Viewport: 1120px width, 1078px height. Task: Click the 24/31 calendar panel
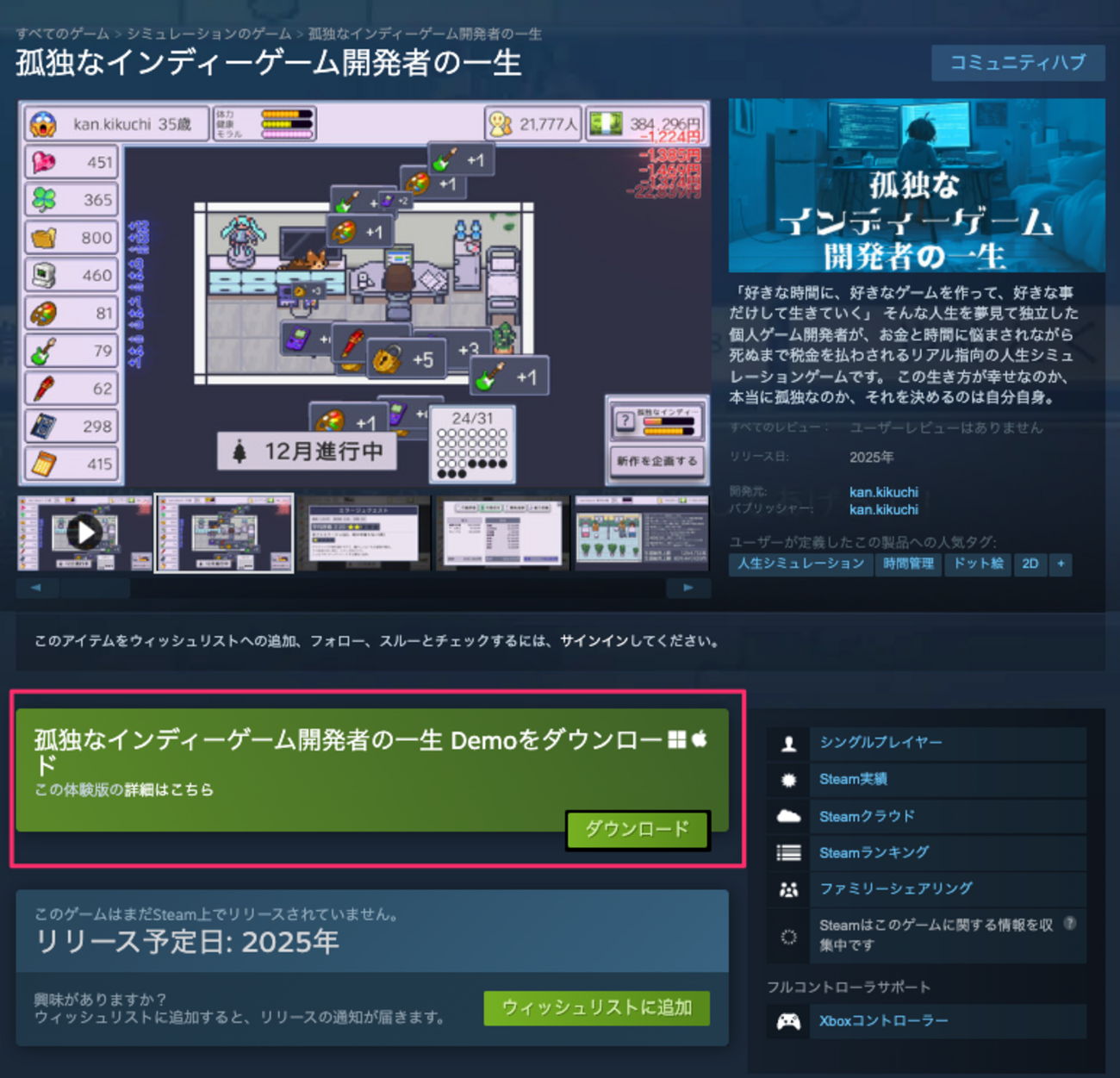click(x=472, y=445)
